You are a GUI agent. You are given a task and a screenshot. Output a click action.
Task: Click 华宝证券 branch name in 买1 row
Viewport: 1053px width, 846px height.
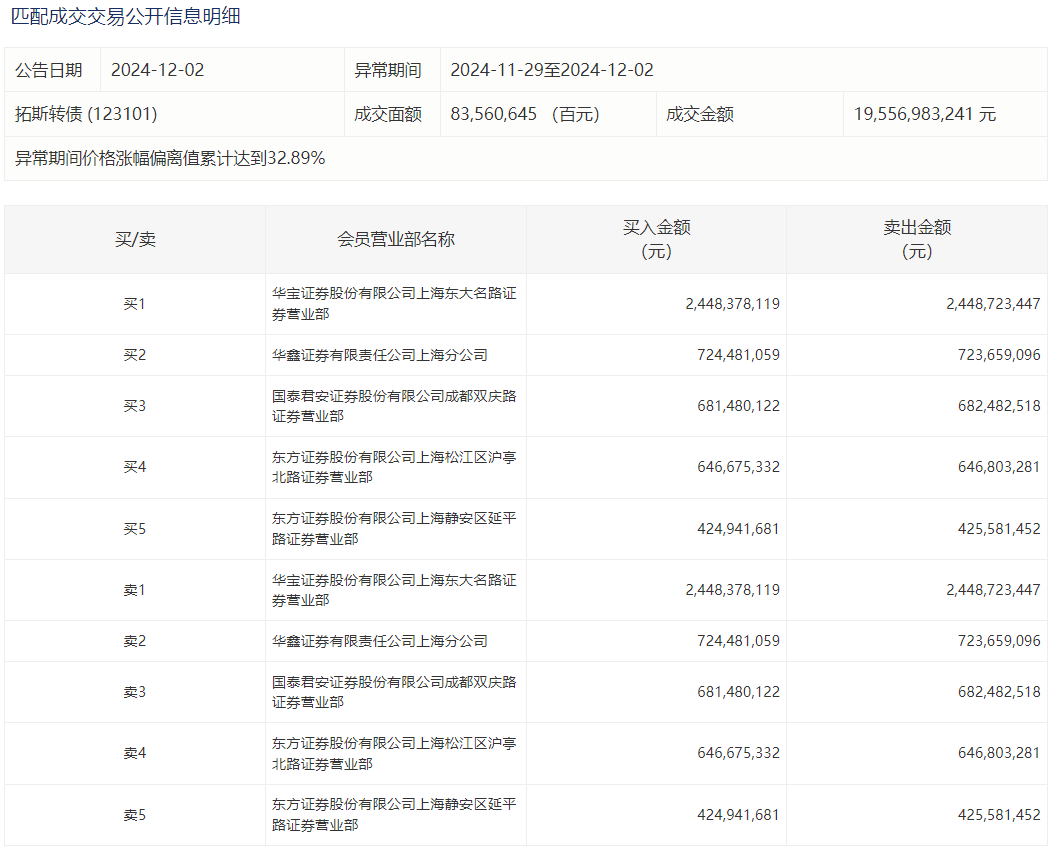coord(394,303)
